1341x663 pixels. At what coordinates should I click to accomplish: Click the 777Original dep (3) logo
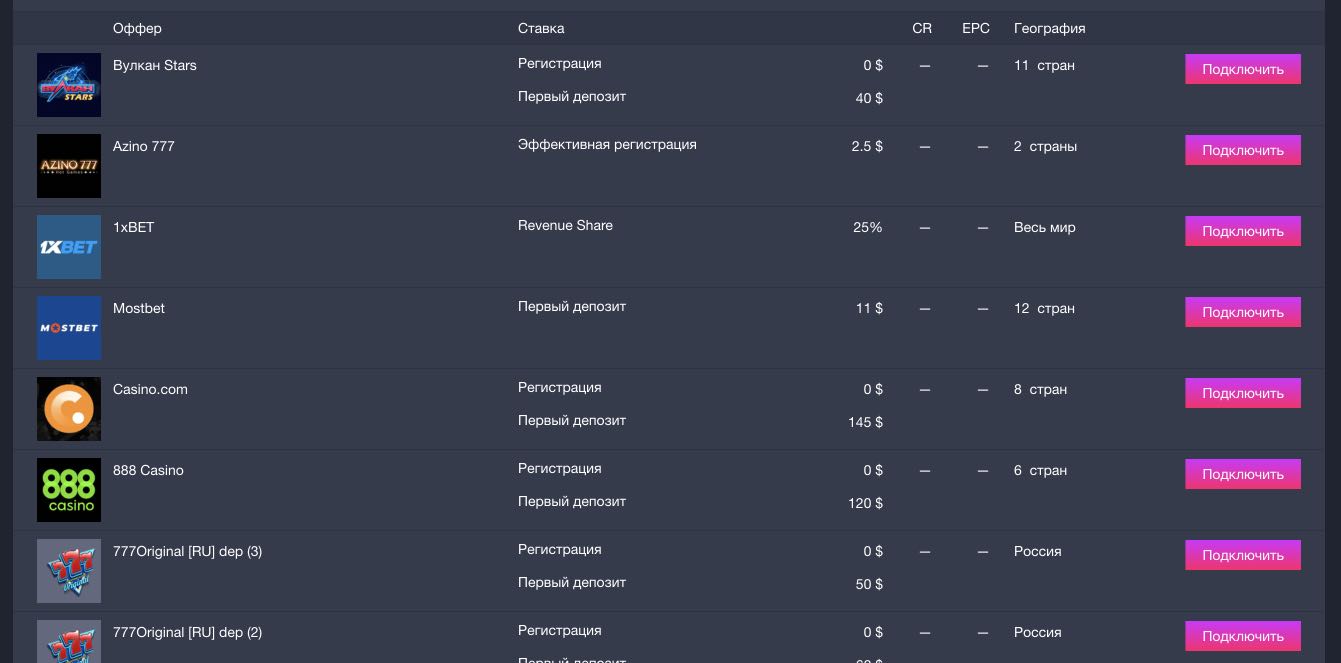[69, 571]
